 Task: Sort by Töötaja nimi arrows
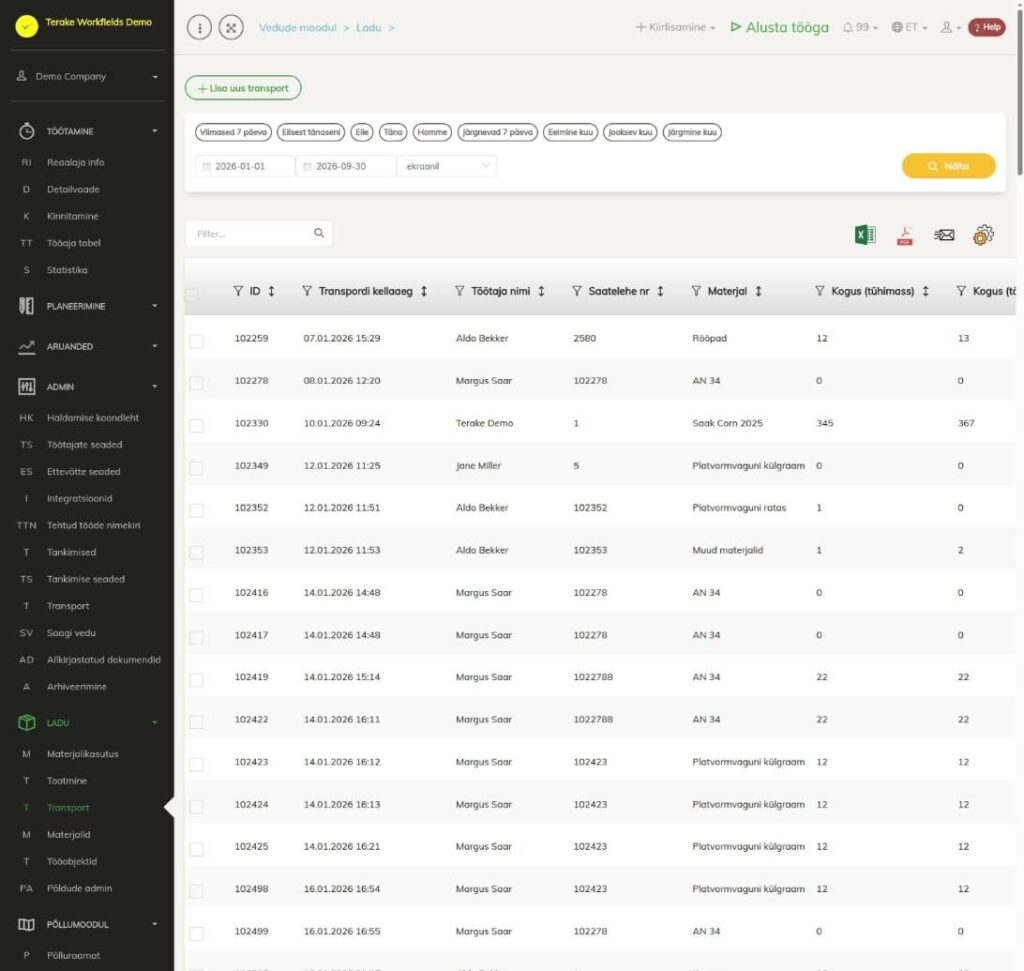pyautogui.click(x=541, y=291)
